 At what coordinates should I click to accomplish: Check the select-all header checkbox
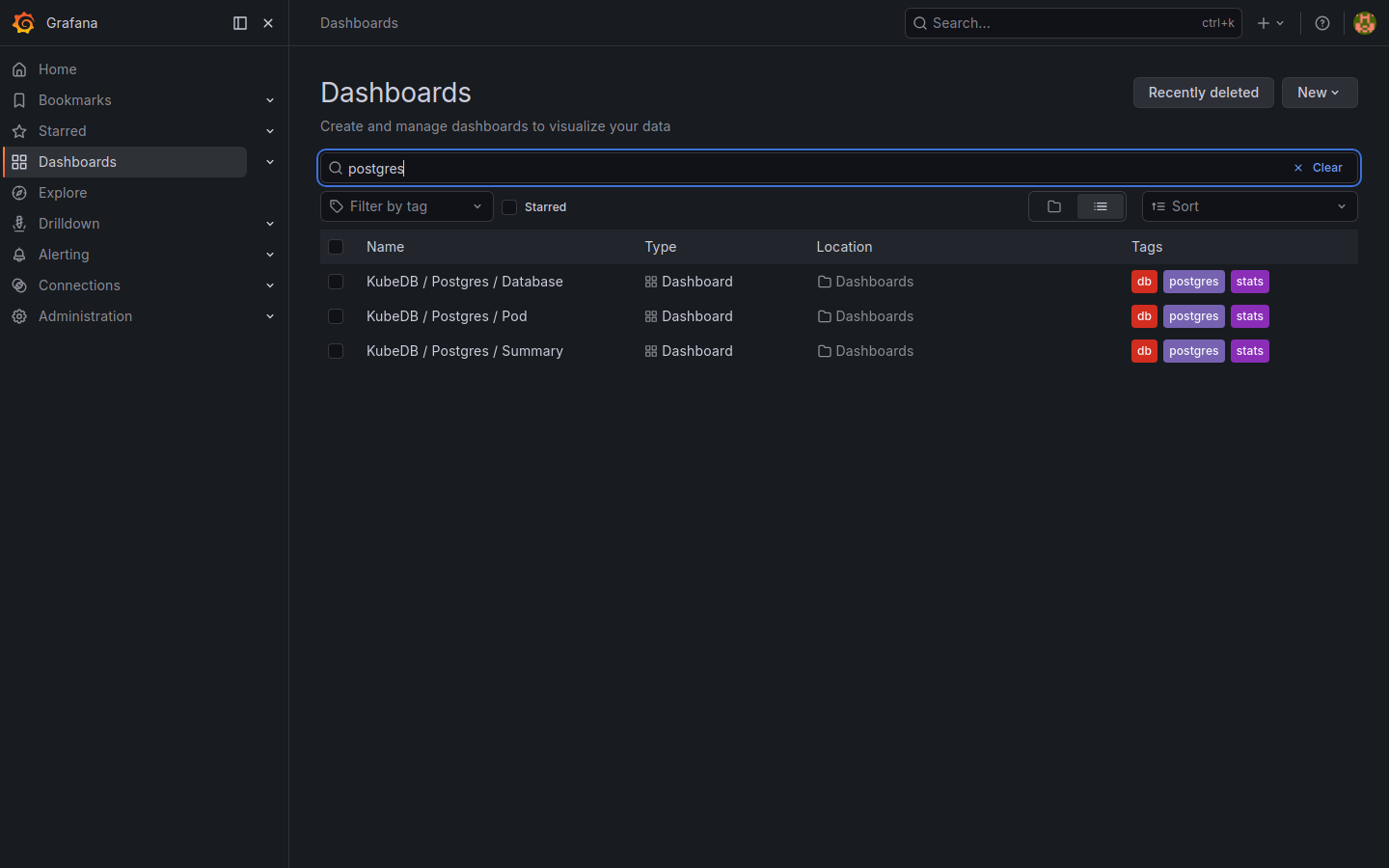[x=336, y=247]
